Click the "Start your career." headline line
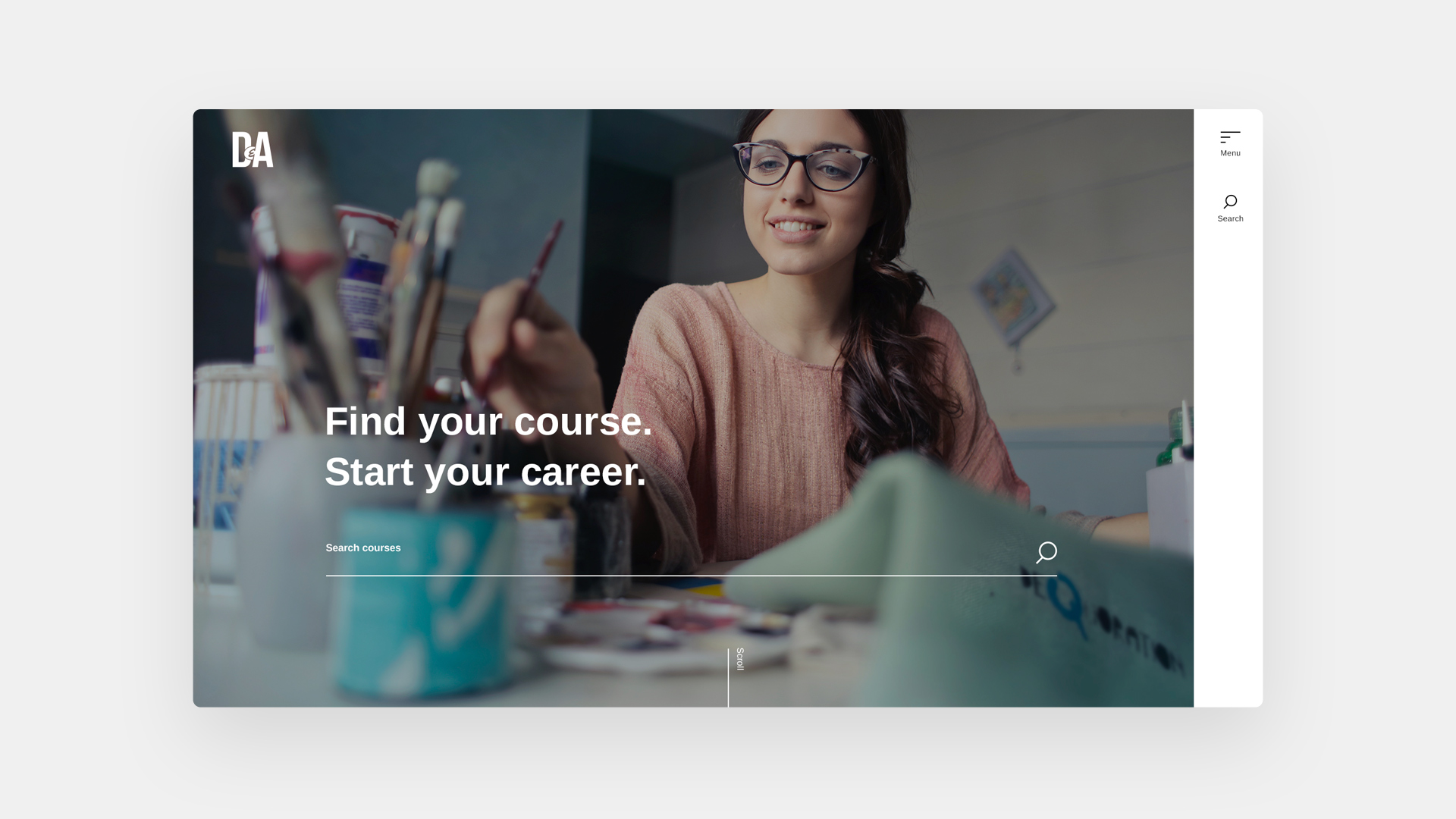 [x=485, y=472]
